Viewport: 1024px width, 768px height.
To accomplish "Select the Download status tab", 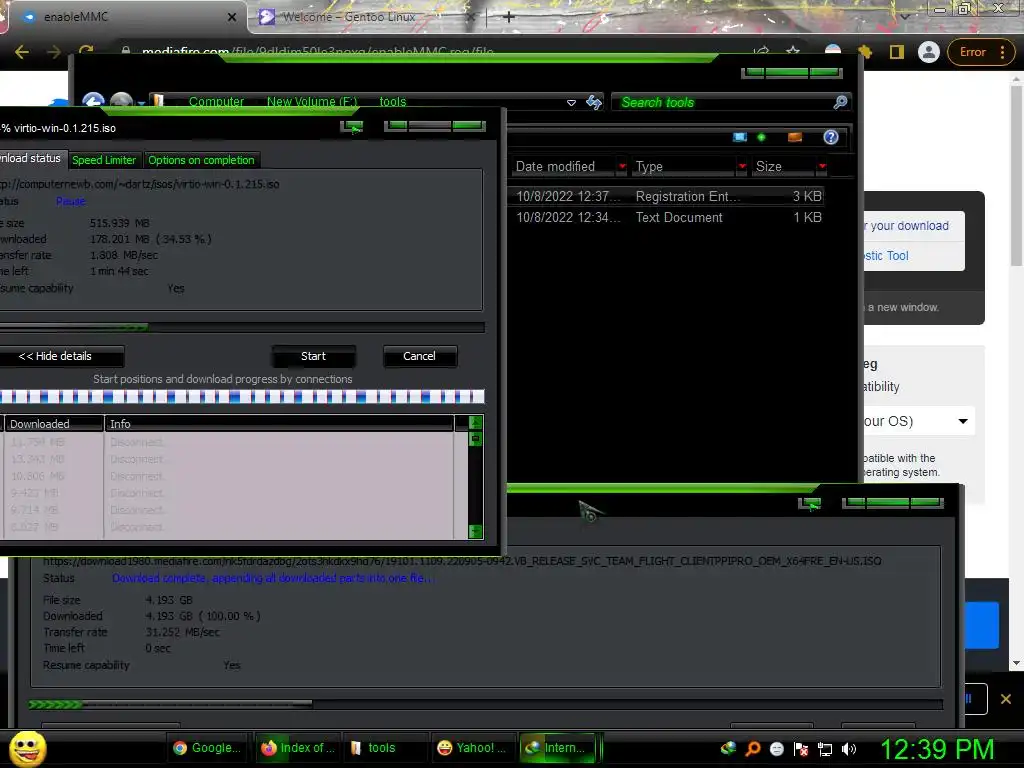I will (31, 159).
